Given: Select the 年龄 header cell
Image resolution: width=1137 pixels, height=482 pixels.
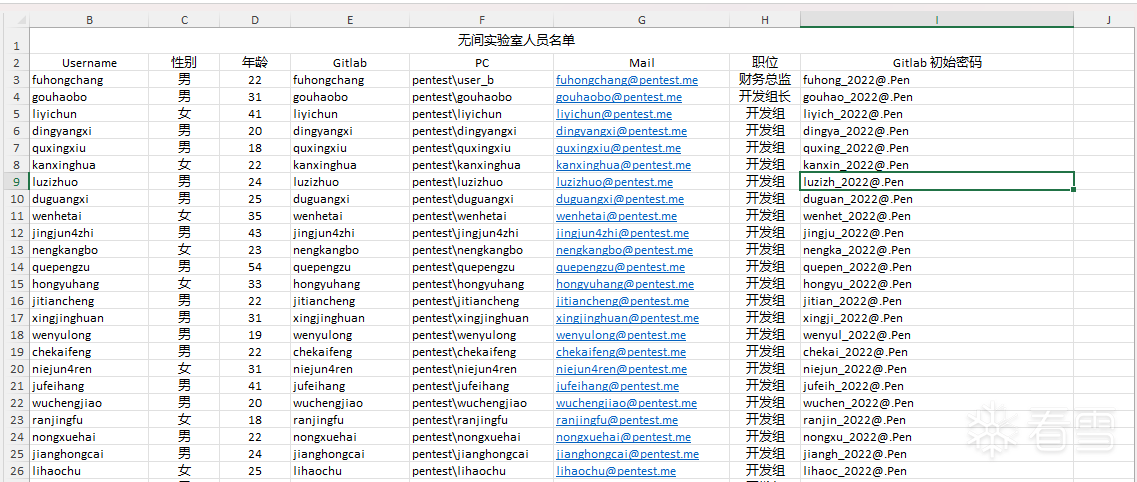Looking at the screenshot, I should click(x=255, y=63).
